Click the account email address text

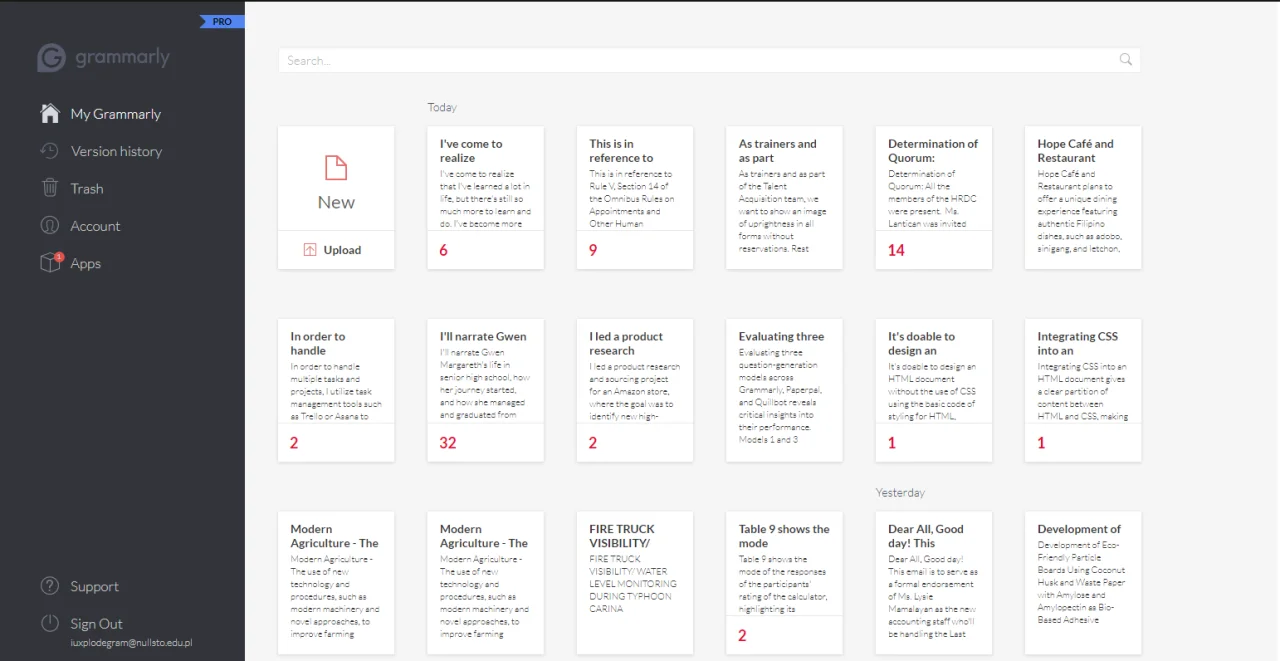133,644
